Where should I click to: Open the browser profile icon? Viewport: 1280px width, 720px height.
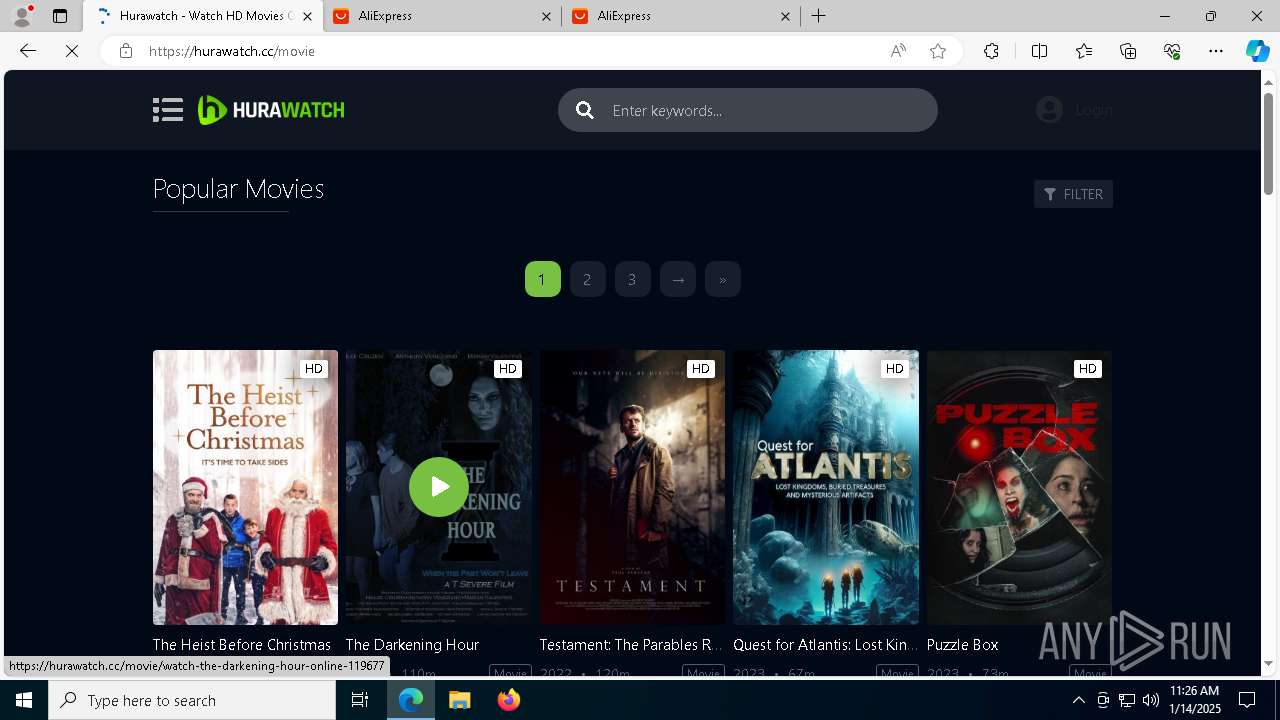click(22, 16)
